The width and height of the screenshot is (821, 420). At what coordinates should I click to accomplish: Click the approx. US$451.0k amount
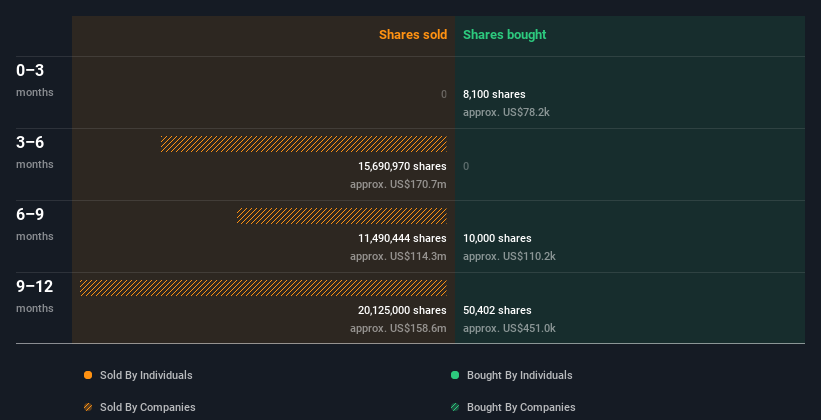click(509, 328)
